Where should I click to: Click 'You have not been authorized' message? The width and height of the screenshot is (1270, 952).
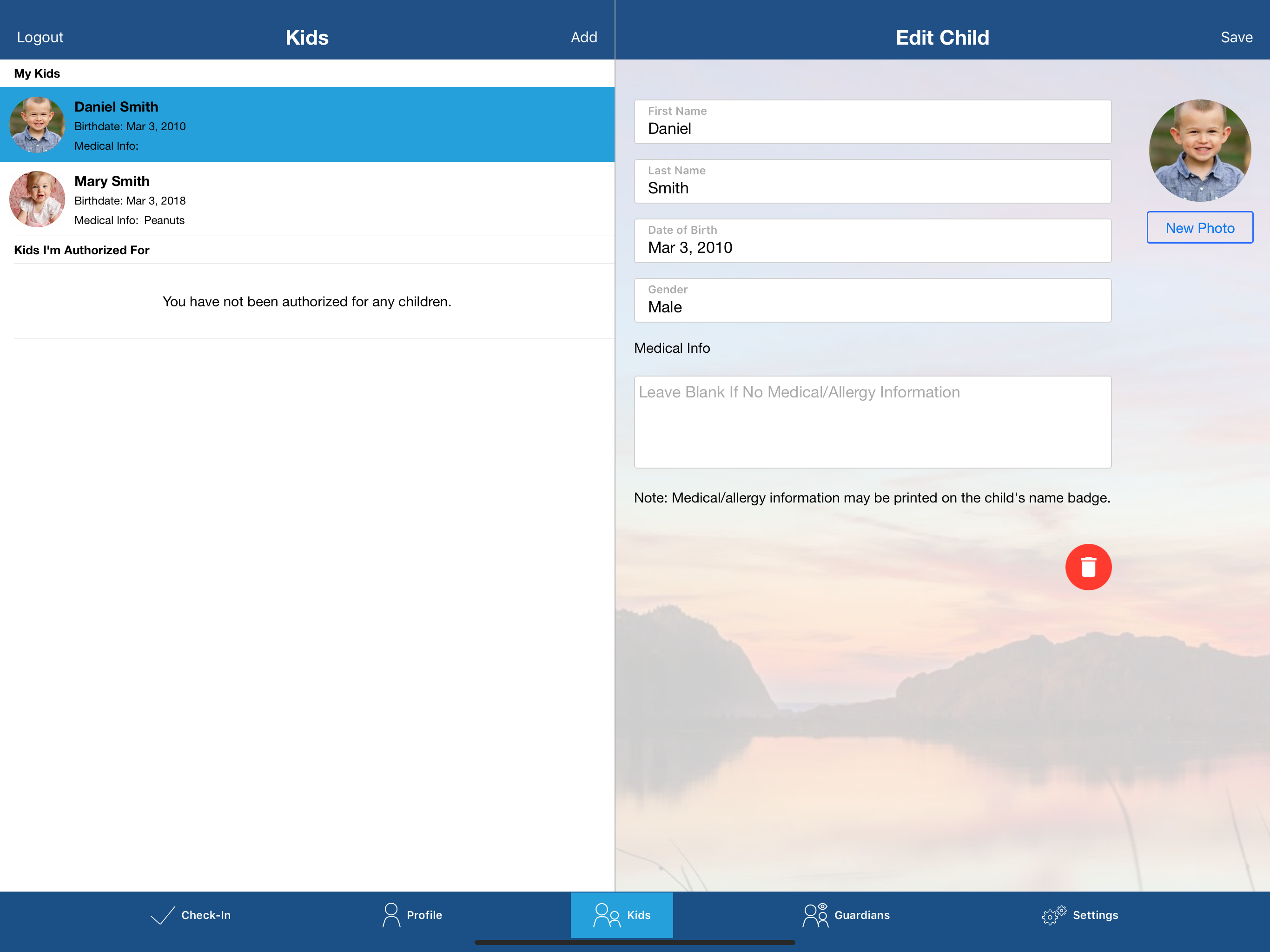tap(307, 301)
